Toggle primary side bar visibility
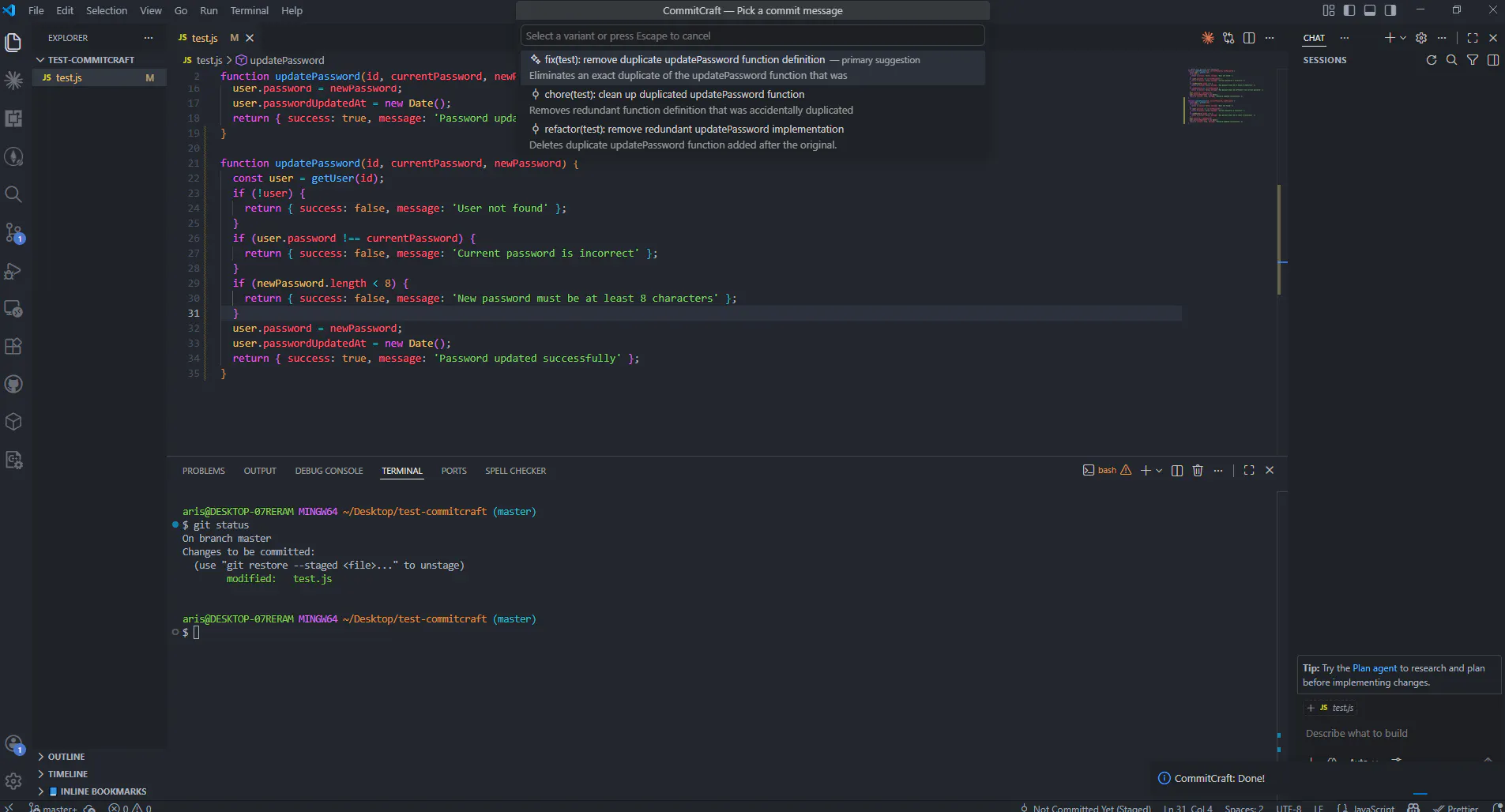Image resolution: width=1505 pixels, height=812 pixels. [1349, 10]
